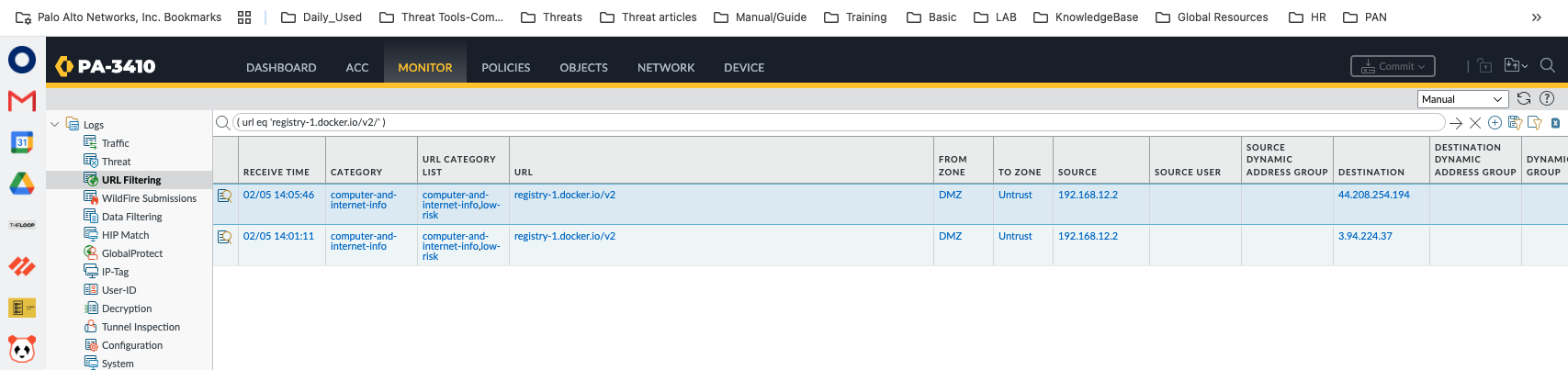Image resolution: width=1568 pixels, height=370 pixels.
Task: Click the Load Filter icon
Action: [1534, 123]
